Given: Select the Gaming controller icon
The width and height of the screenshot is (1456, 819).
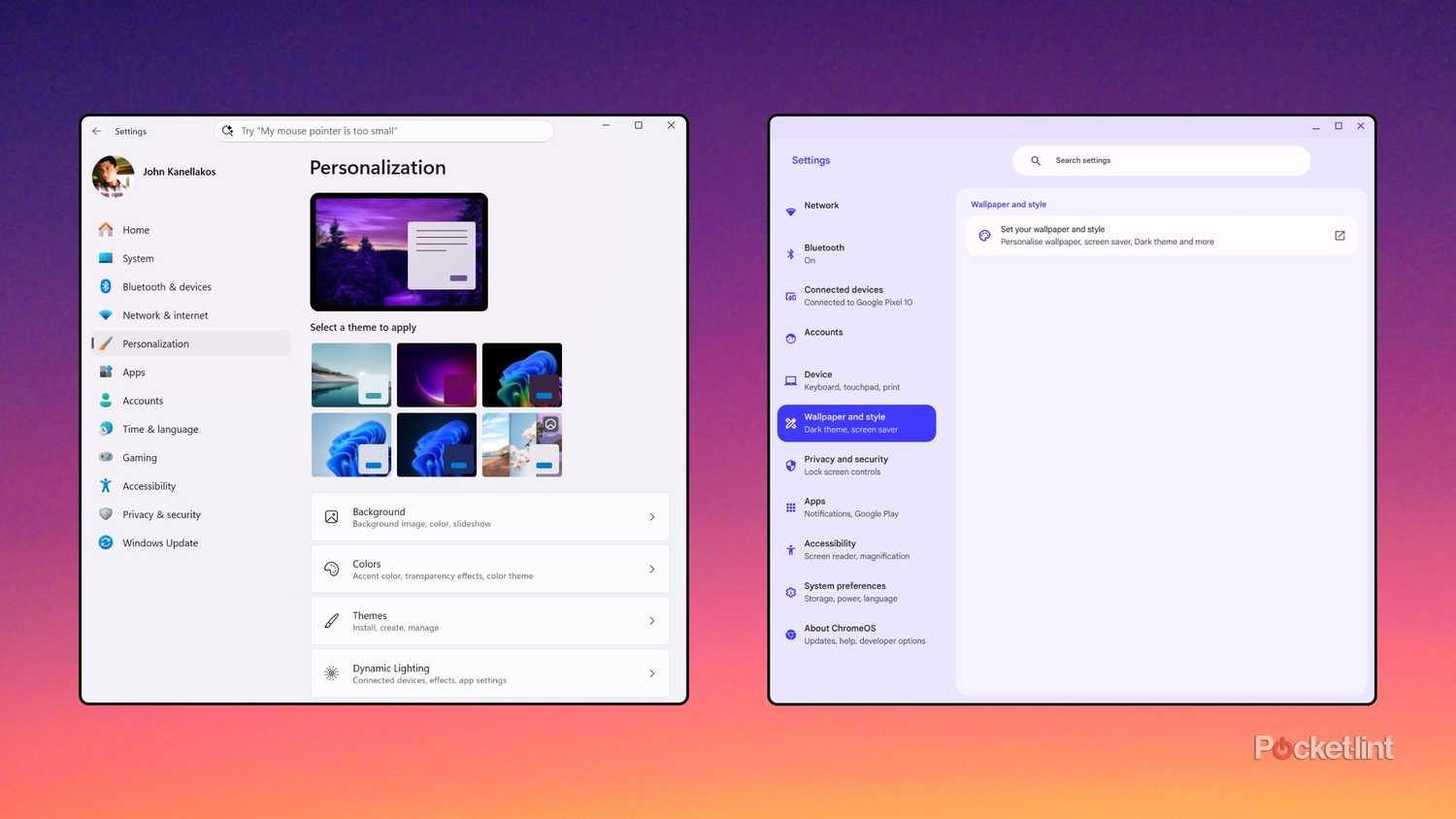Looking at the screenshot, I should point(106,457).
